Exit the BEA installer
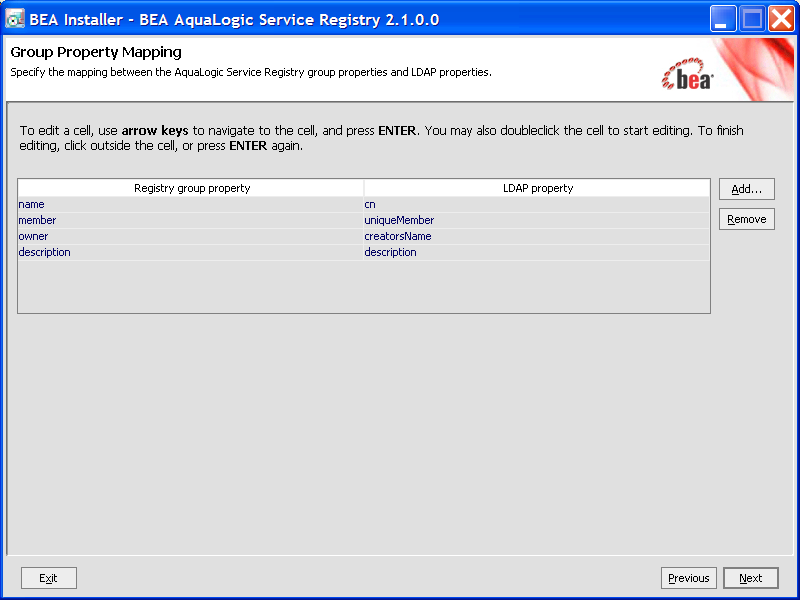800x600 pixels. pyautogui.click(x=48, y=578)
